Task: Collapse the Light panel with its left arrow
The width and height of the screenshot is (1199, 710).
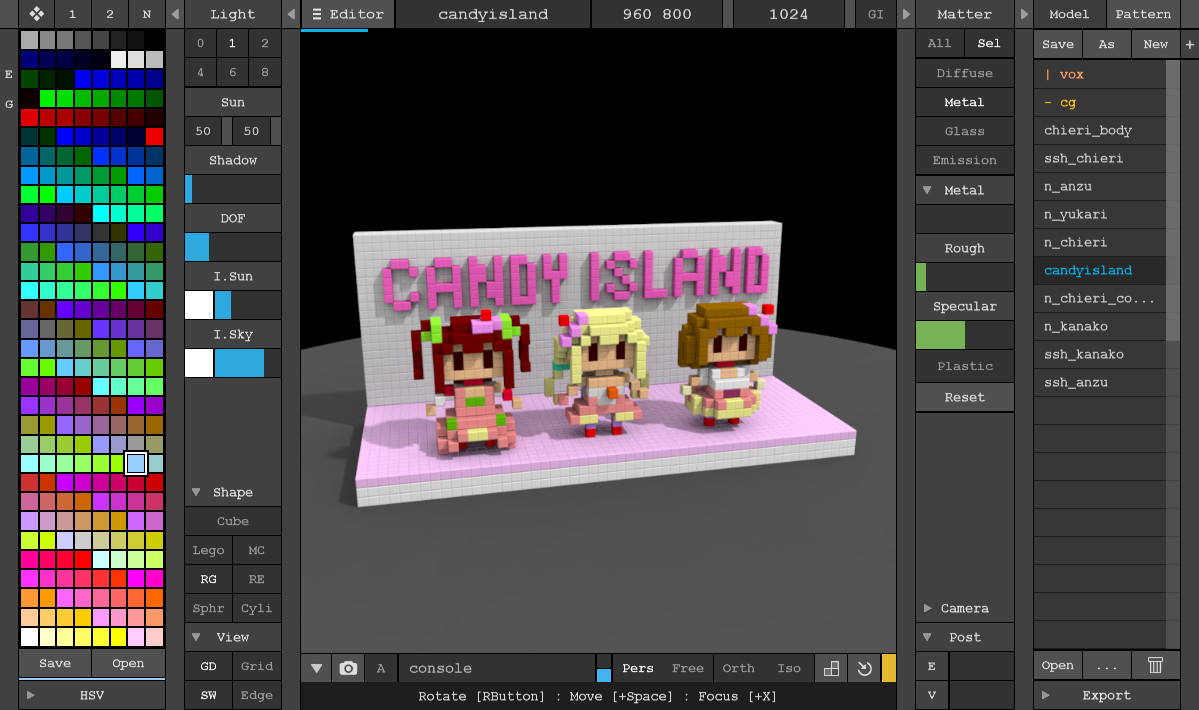Action: point(176,14)
